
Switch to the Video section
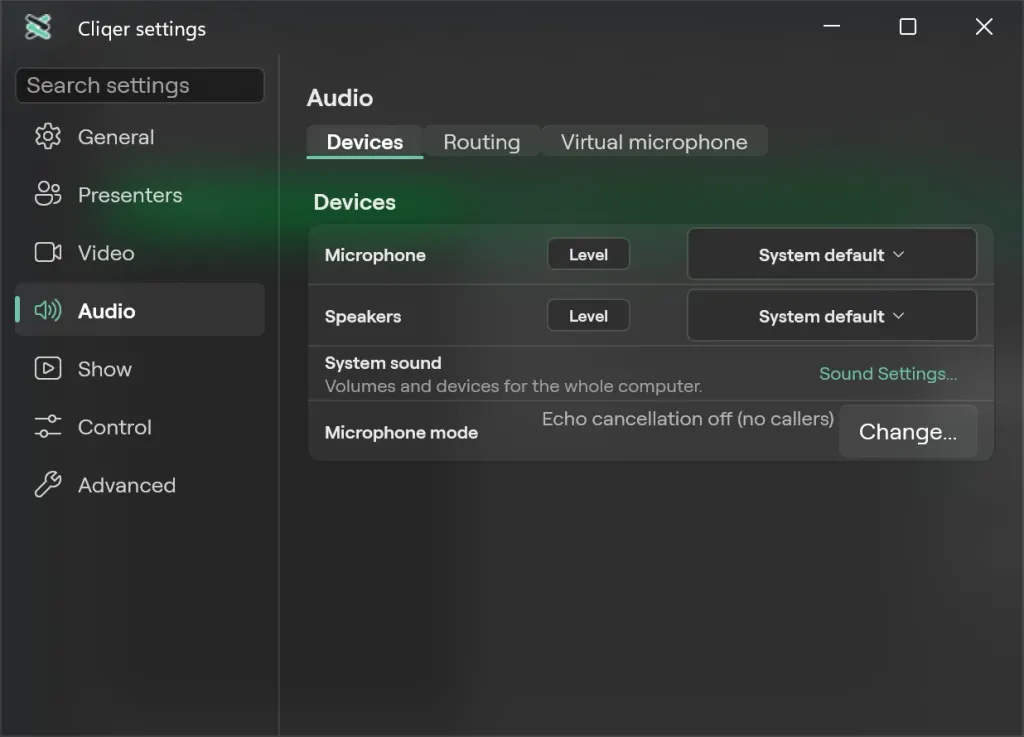(x=140, y=253)
